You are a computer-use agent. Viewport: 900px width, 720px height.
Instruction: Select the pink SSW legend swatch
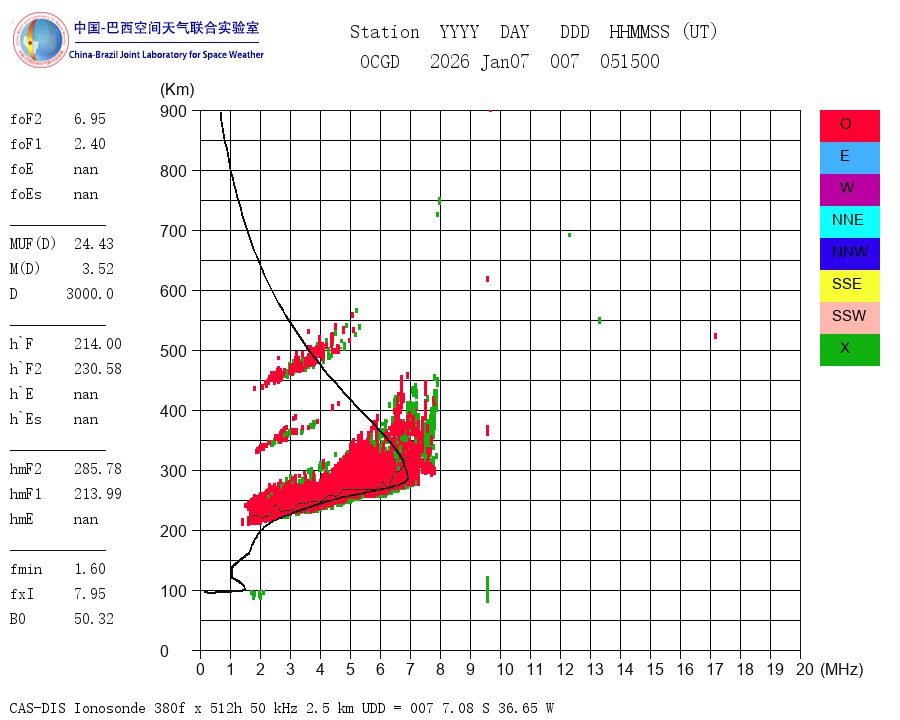pyautogui.click(x=849, y=318)
